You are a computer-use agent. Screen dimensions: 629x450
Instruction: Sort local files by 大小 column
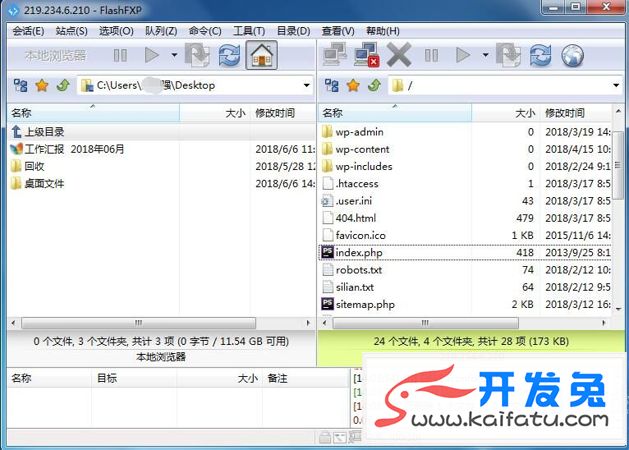click(x=215, y=113)
